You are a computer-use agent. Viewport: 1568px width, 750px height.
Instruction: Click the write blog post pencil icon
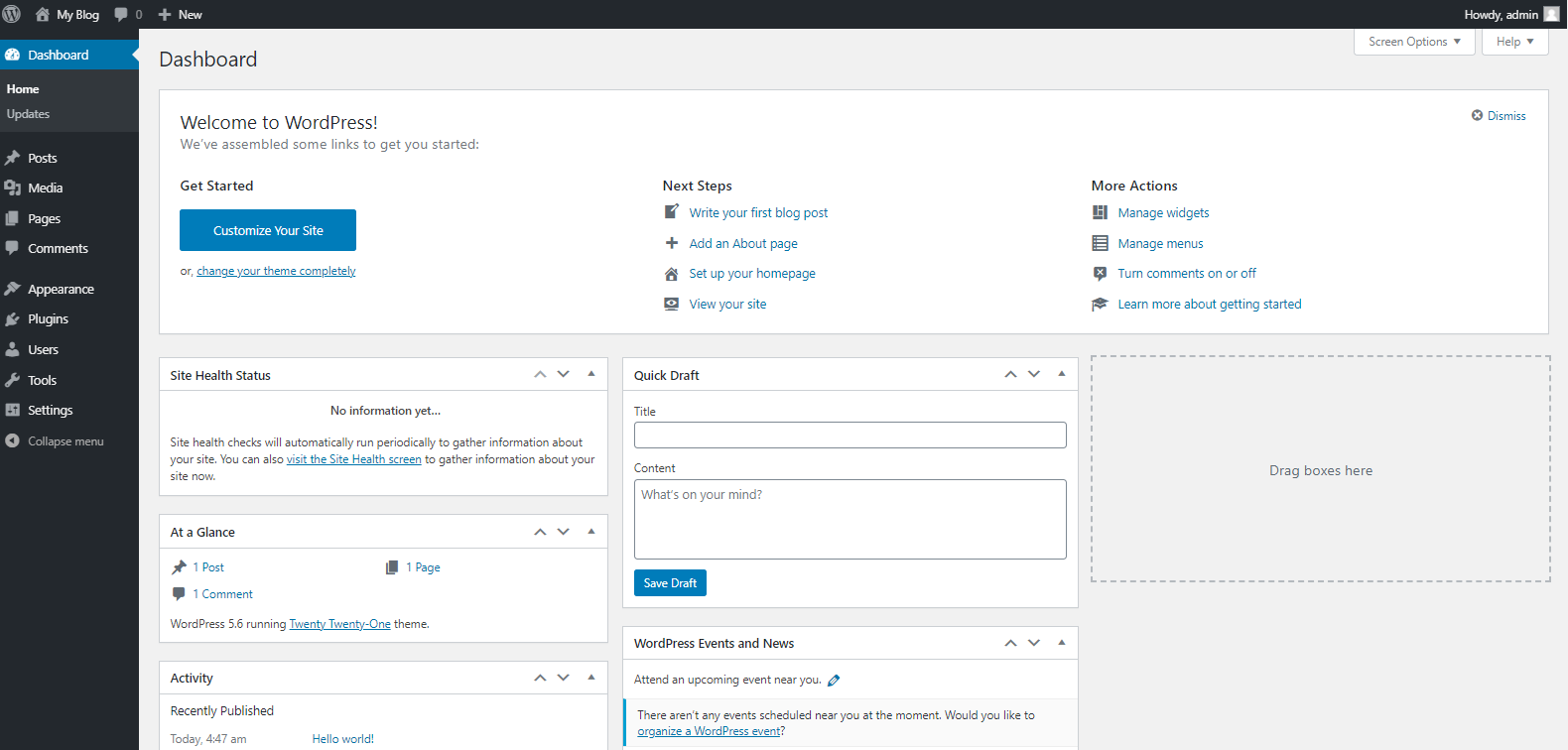672,211
